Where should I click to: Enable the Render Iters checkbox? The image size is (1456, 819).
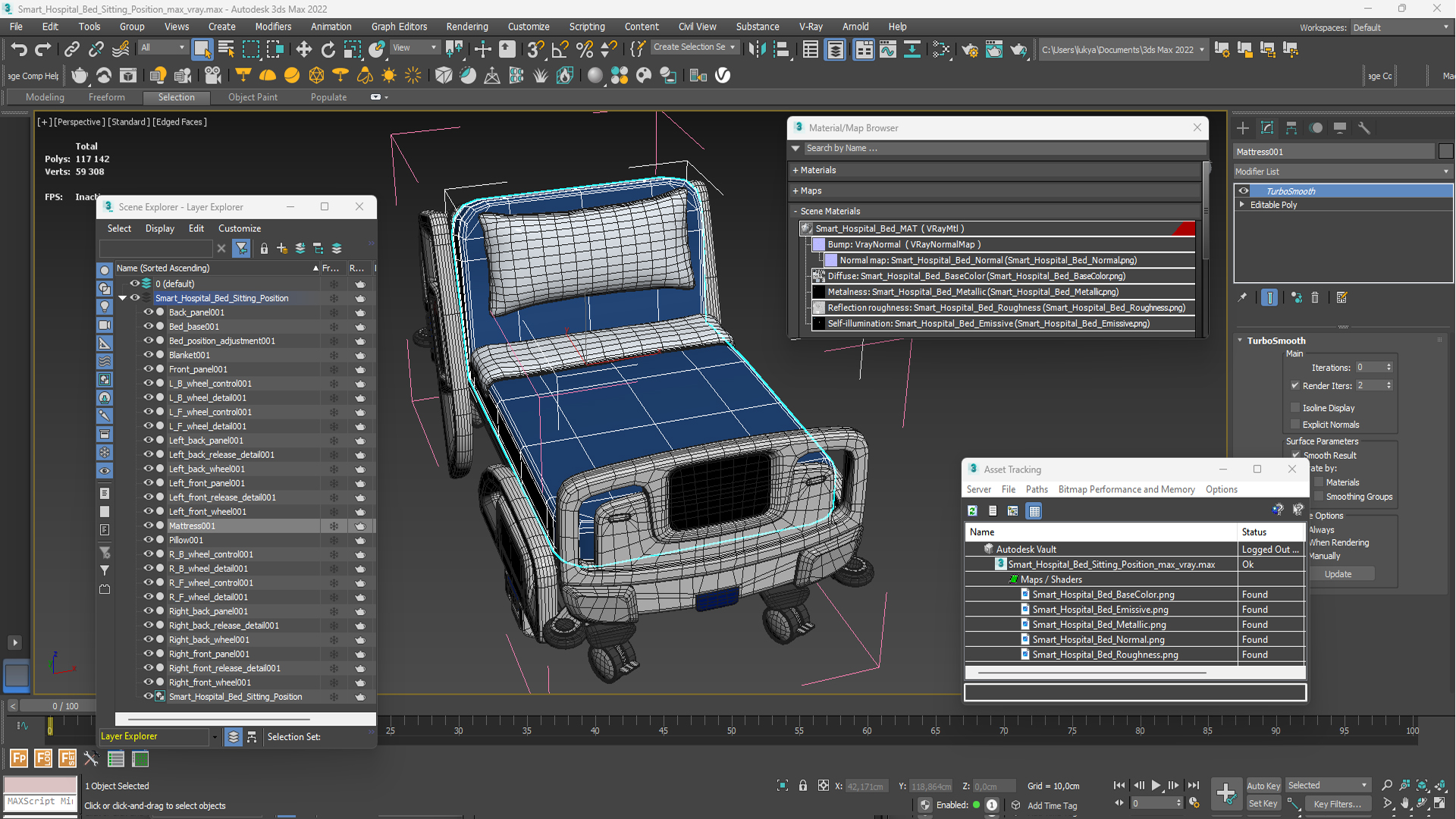pos(1295,385)
